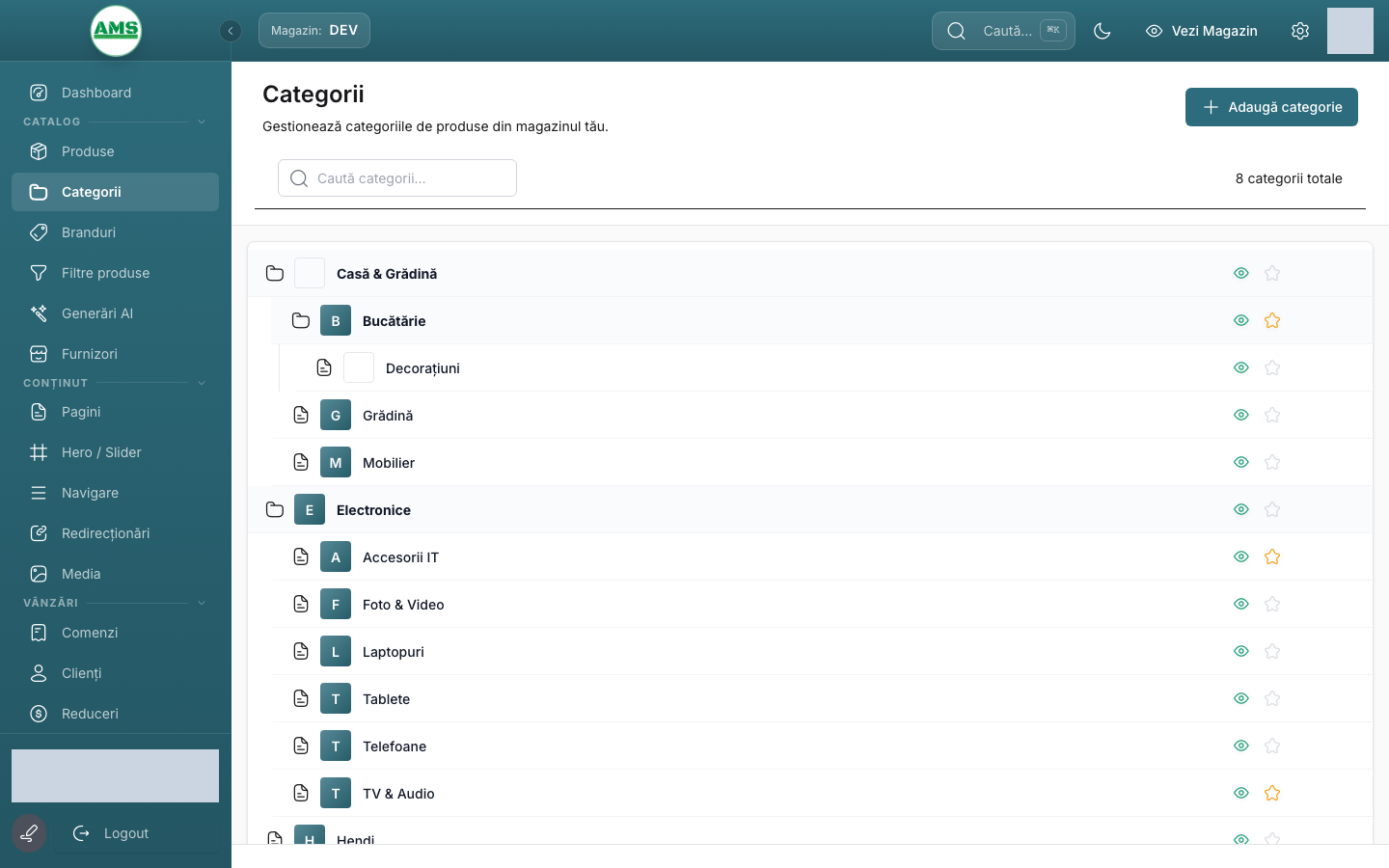Screen dimensions: 1389x868
Task: Star the Electronice category
Action: [x=1272, y=510]
